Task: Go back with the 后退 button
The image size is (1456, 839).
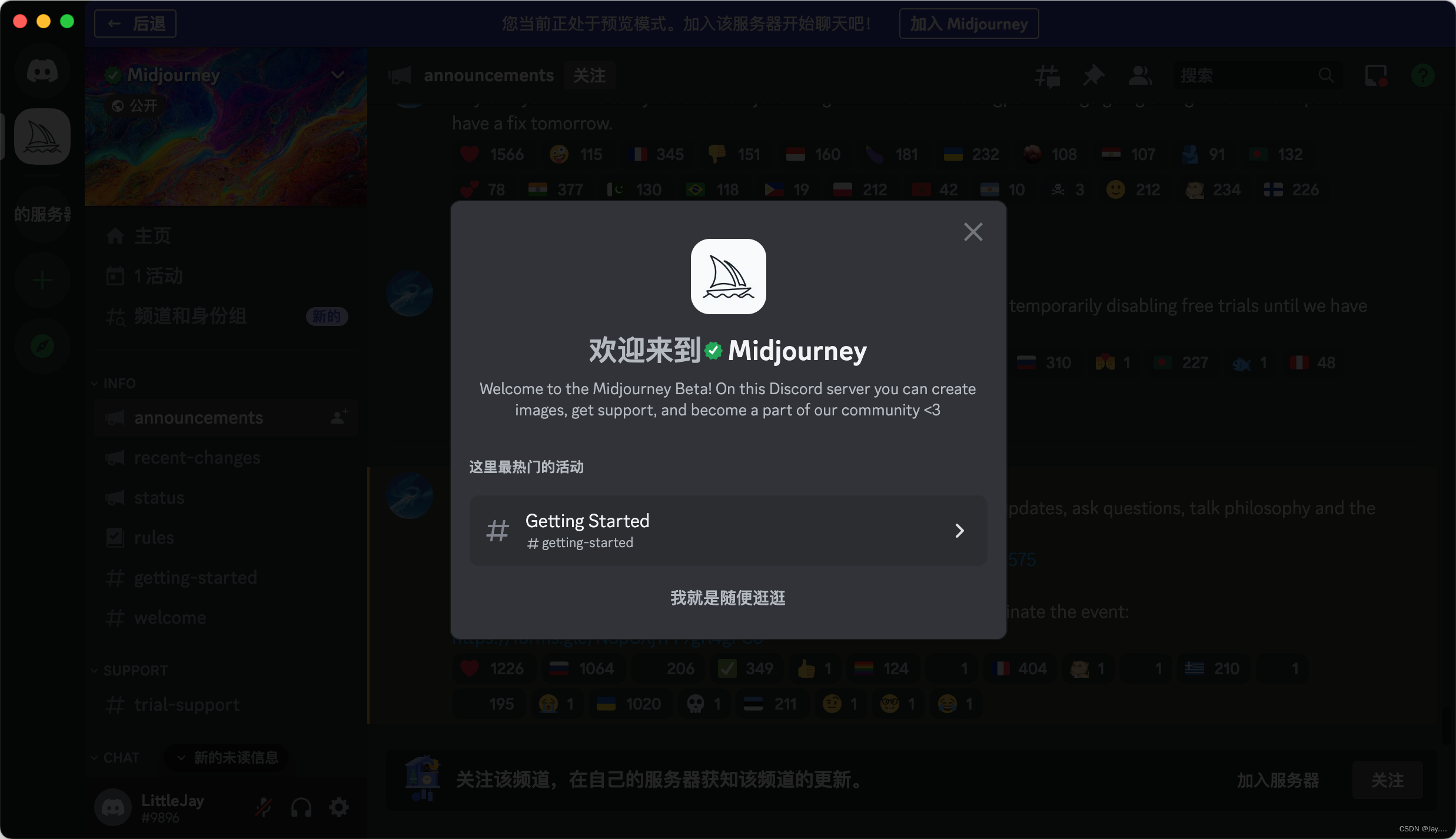Action: (135, 24)
